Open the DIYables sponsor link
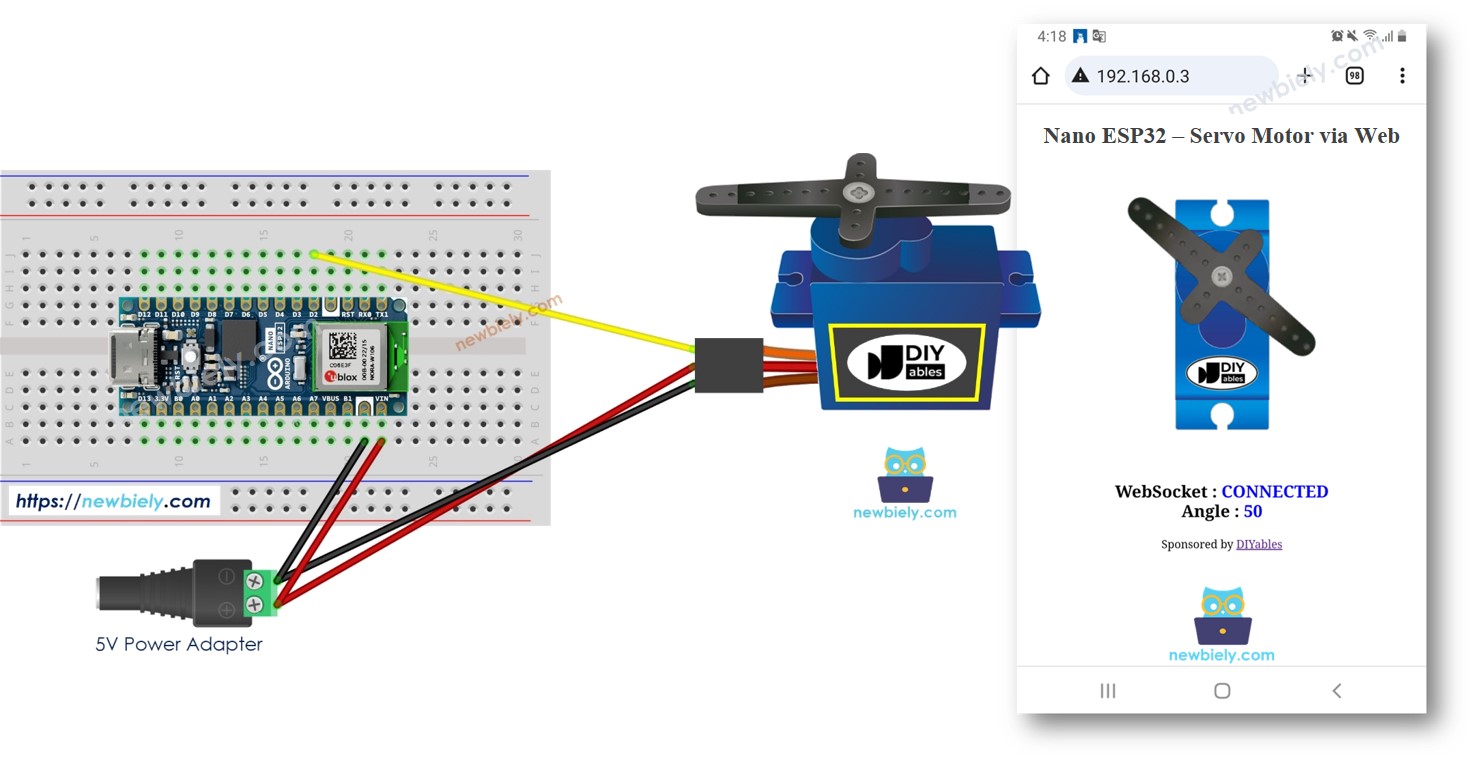This screenshot has height=763, width=1479. pos(1258,544)
